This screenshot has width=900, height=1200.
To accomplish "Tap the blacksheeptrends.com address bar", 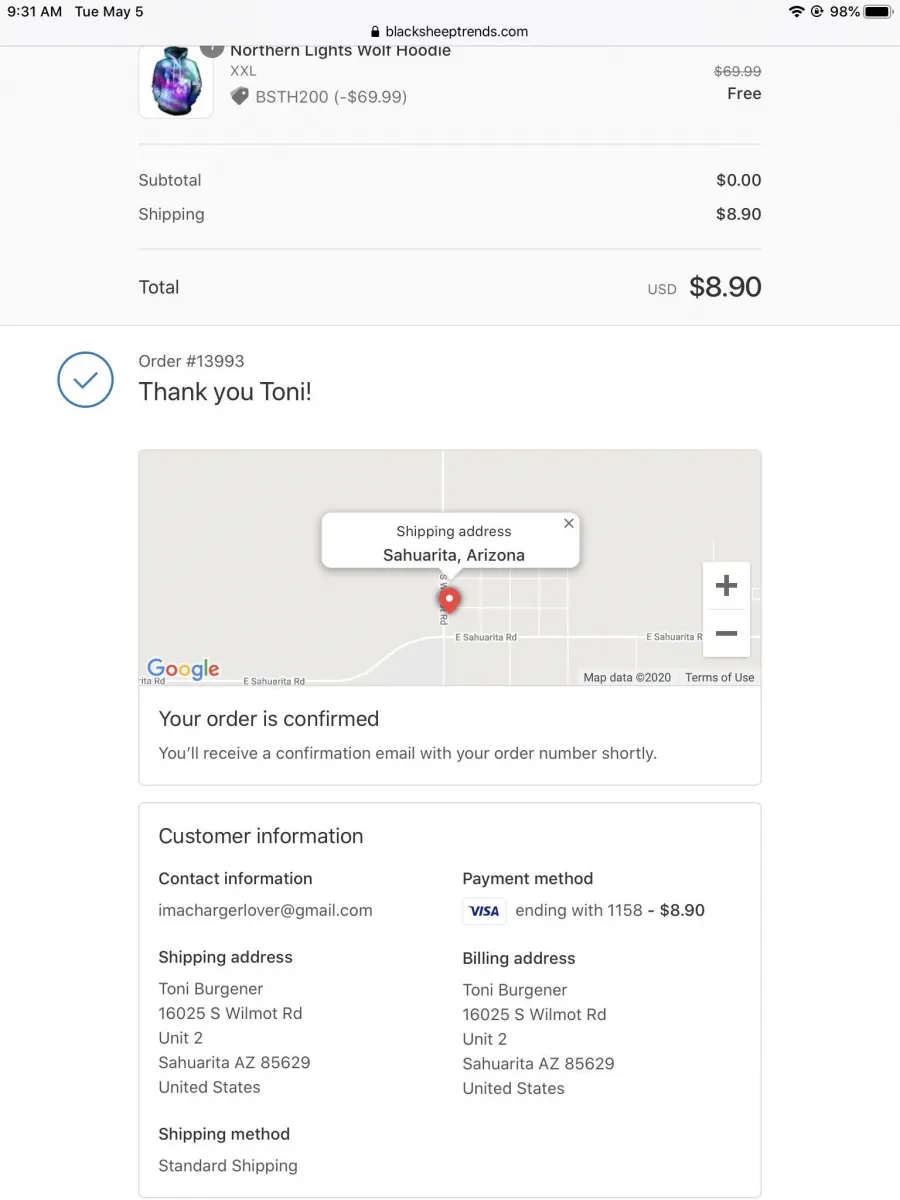I will [449, 31].
